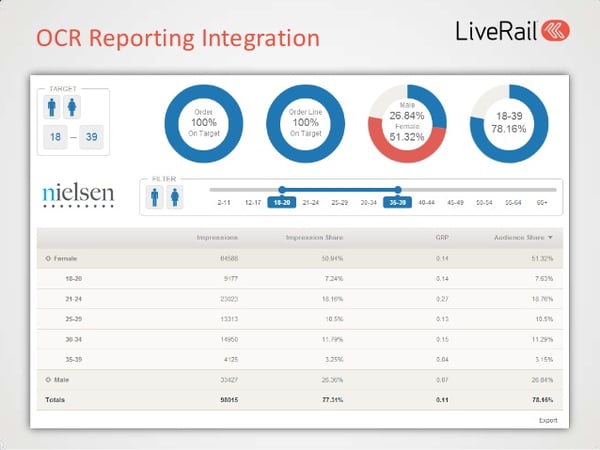Click the Order 100% On Target donut

pos(204,123)
